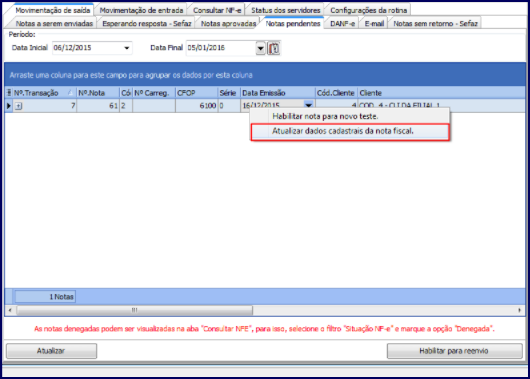Open the Data Final dropdown arrow
Screen dimensions: 530x379
click(260, 48)
